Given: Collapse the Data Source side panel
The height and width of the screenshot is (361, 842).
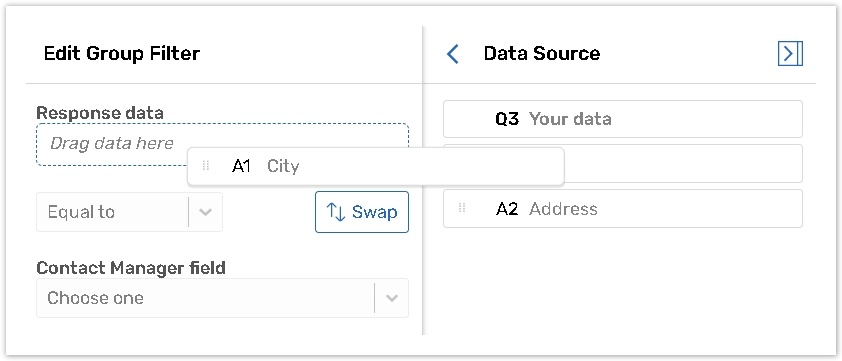Looking at the screenshot, I should click(x=790, y=53).
